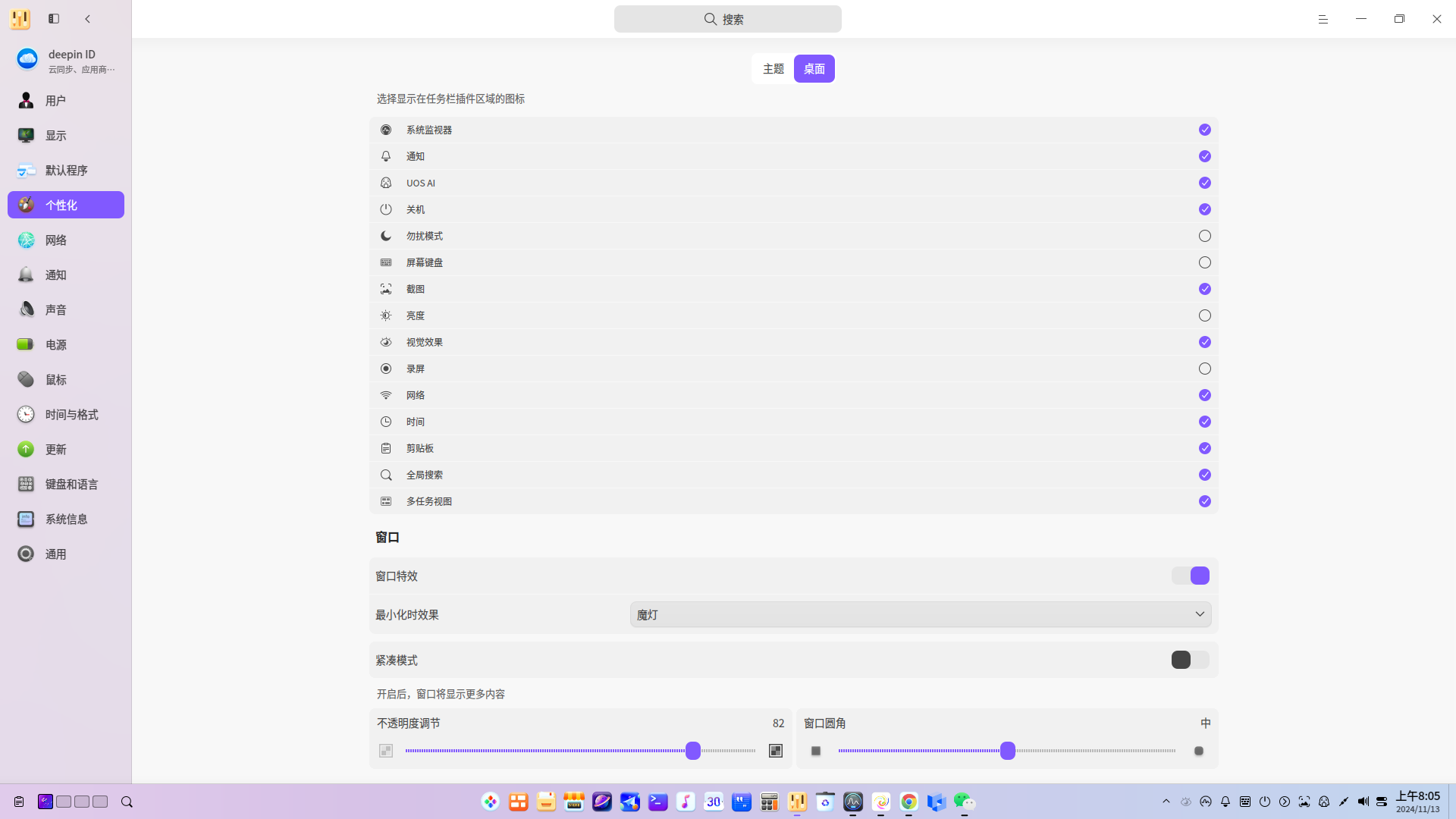Open 通知 notification settings in sidebar
This screenshot has width=1456, height=819.
coord(66,275)
